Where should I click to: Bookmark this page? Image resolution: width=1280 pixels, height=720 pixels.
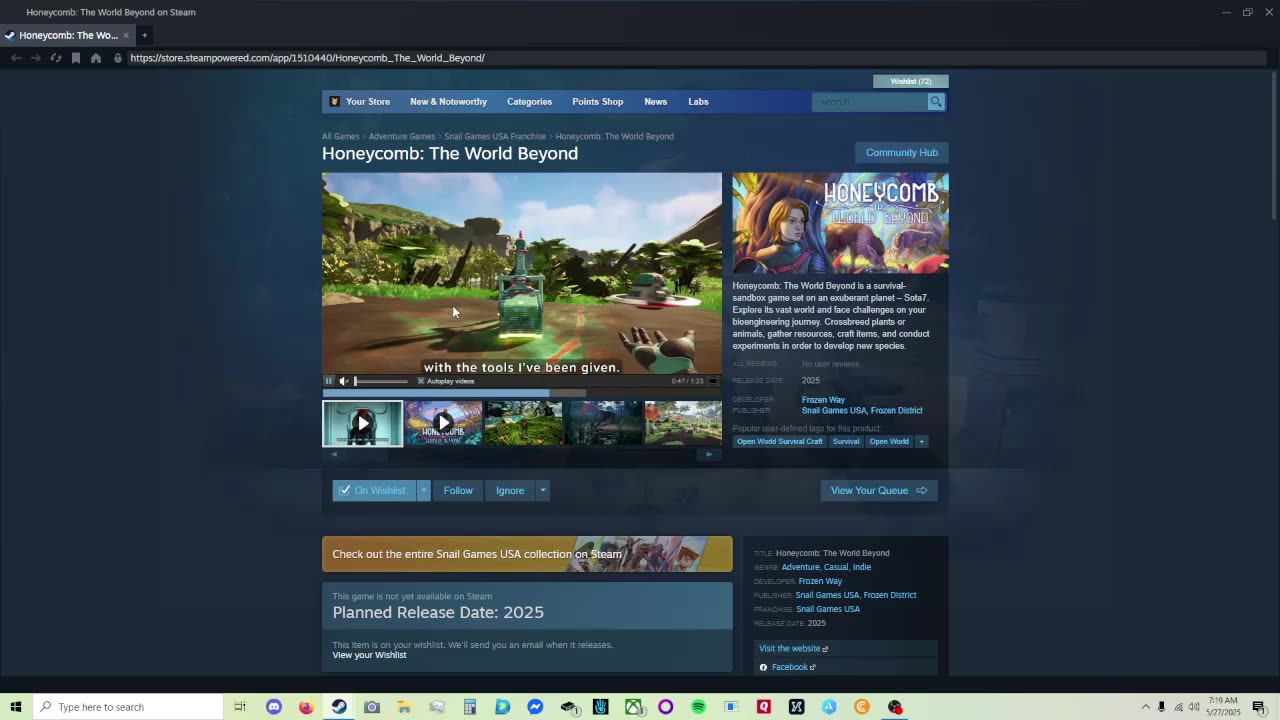pyautogui.click(x=76, y=58)
